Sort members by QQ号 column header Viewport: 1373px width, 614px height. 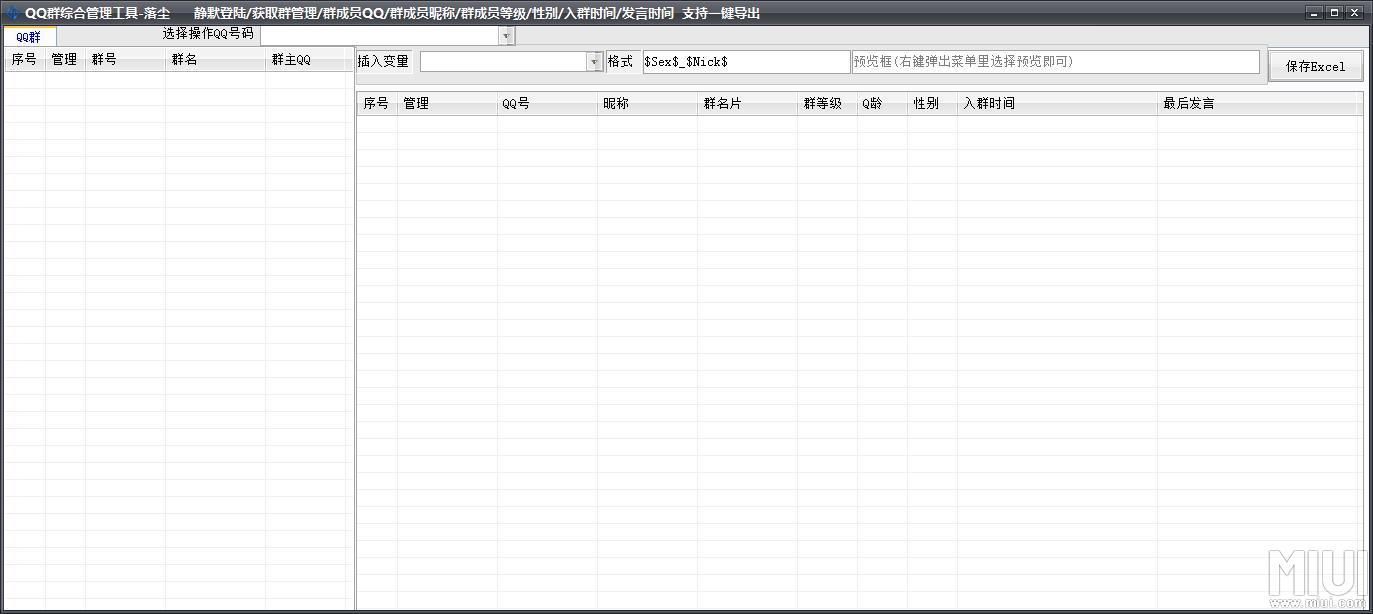pos(547,103)
